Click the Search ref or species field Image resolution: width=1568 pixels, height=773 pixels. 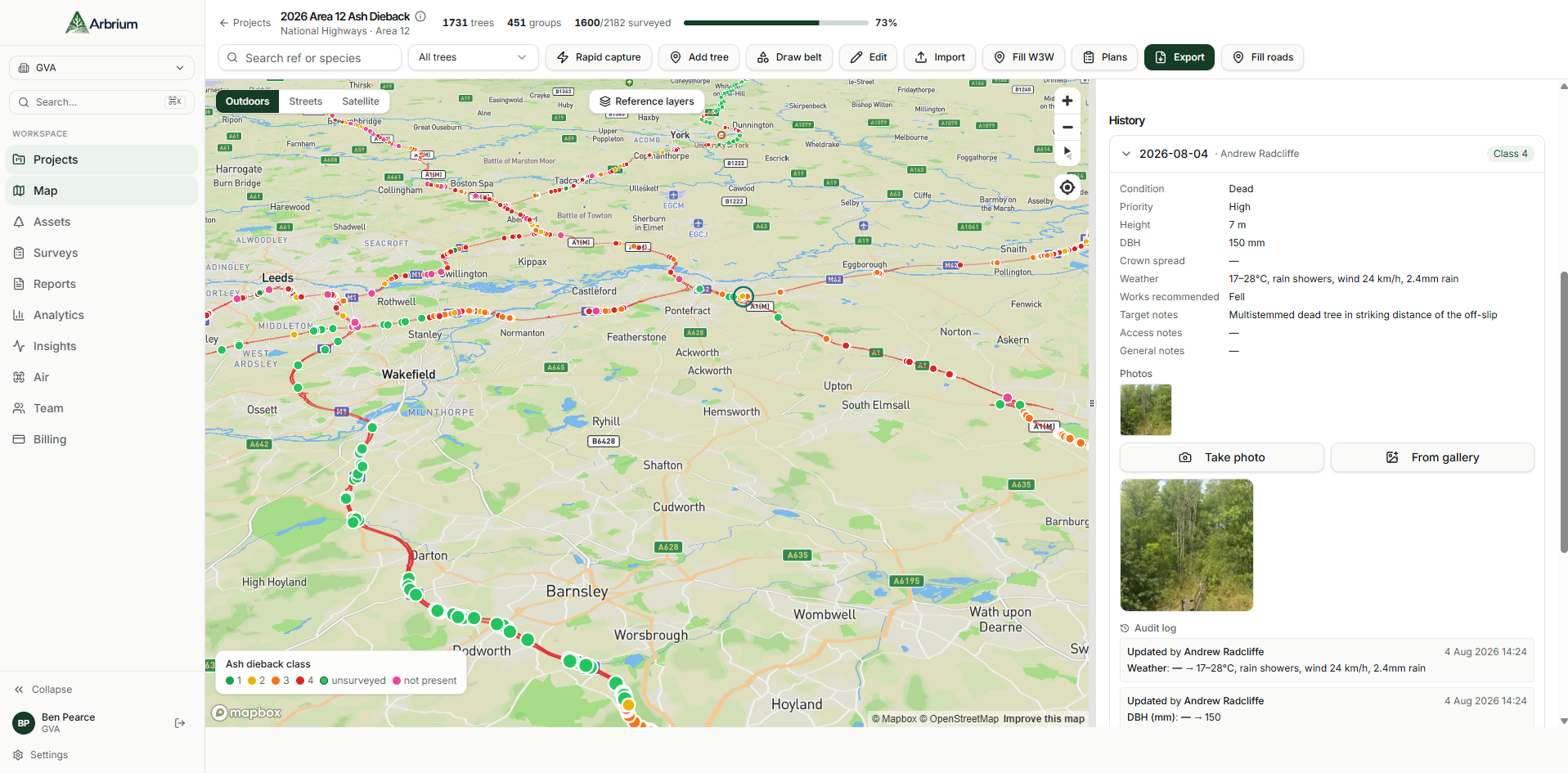click(310, 58)
